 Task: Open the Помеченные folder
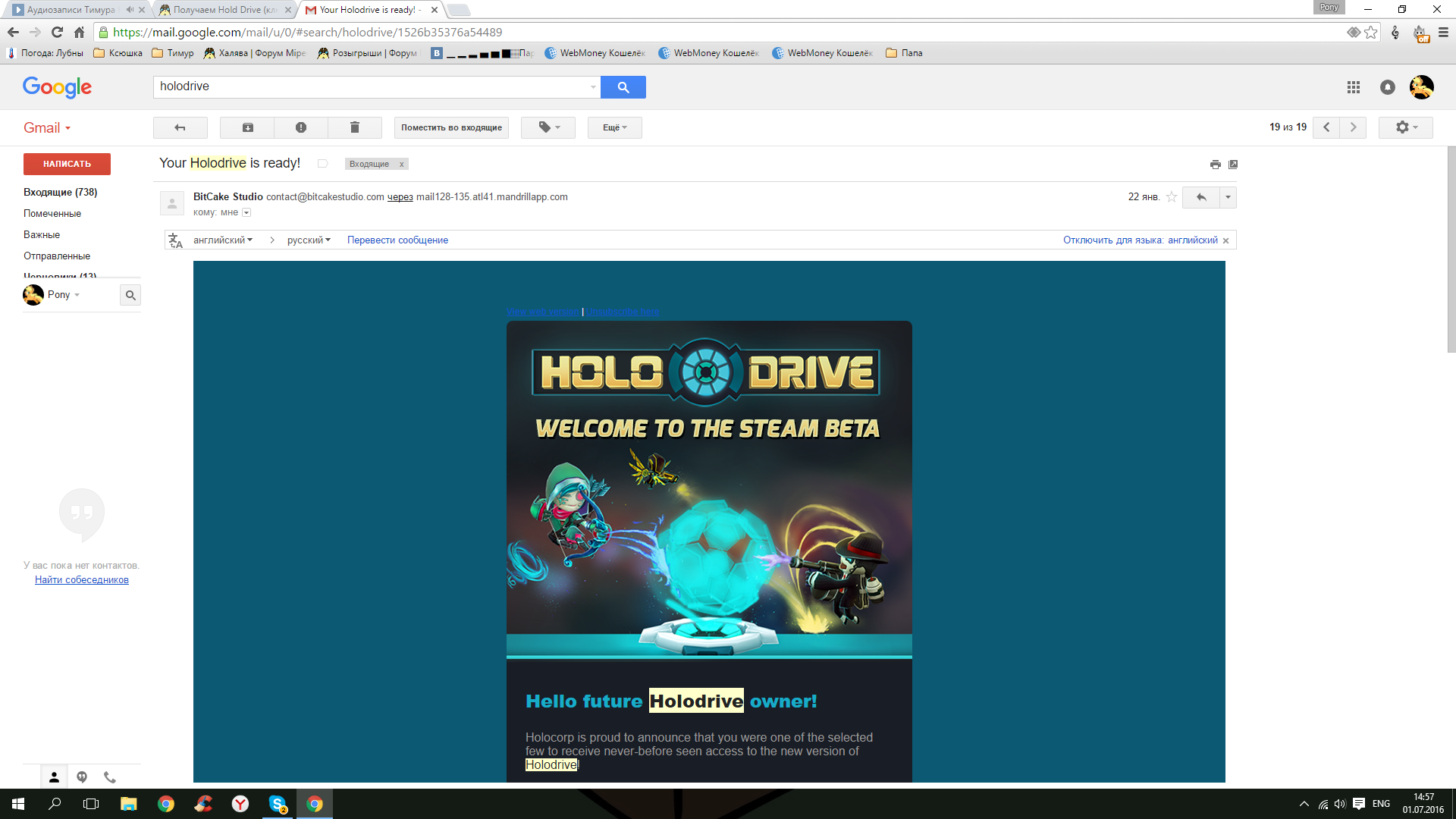52,214
